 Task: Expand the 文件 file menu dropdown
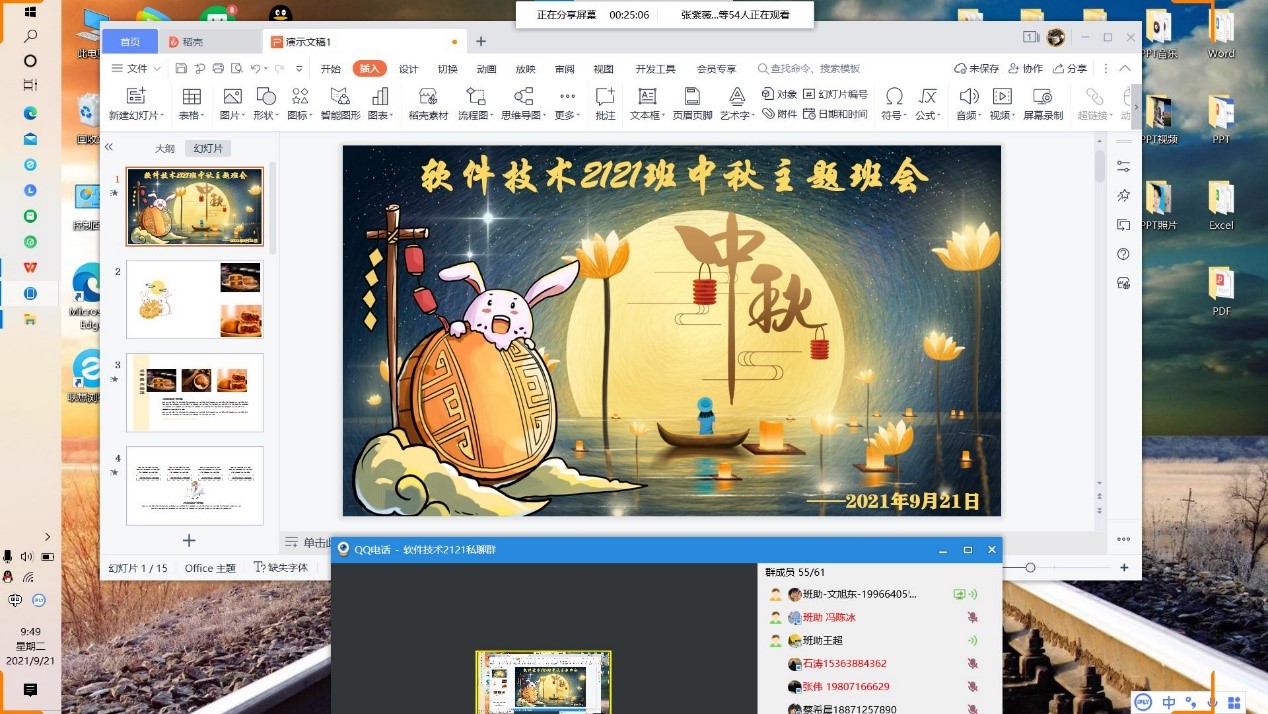tap(137, 69)
